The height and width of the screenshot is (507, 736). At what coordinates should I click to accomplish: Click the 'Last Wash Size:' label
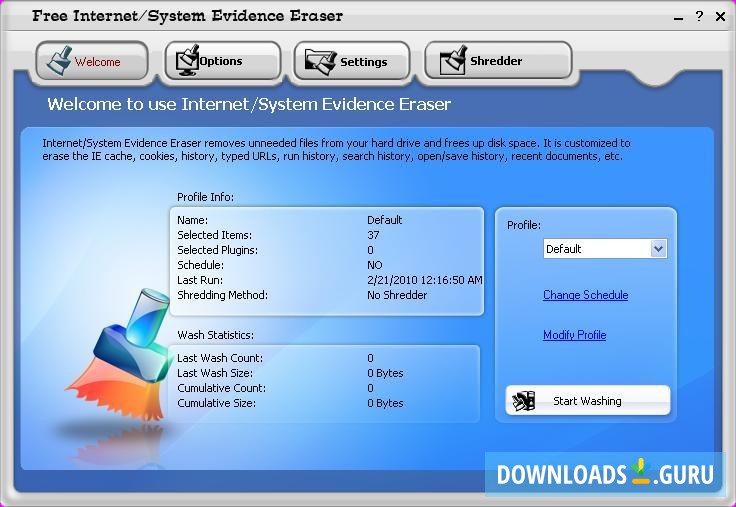coord(215,373)
